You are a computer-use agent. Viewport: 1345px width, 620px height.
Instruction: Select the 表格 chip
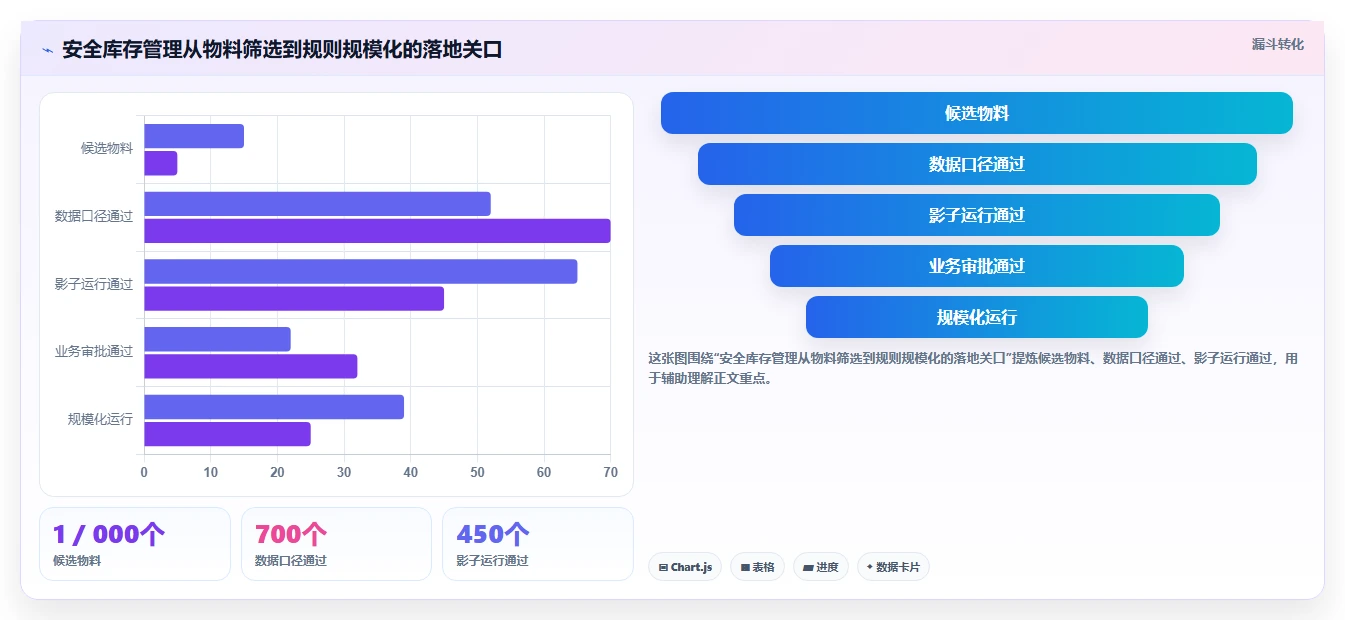(758, 567)
